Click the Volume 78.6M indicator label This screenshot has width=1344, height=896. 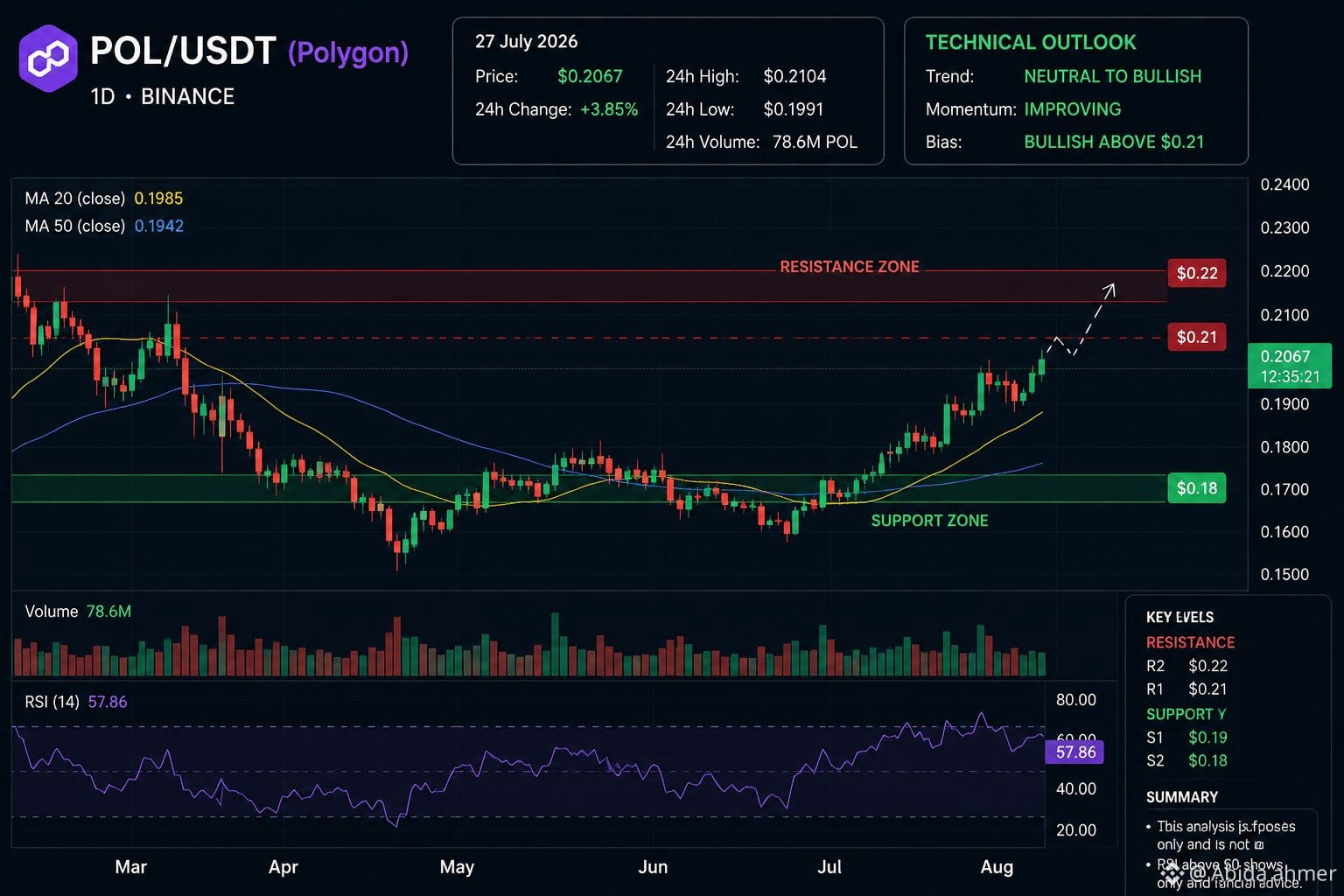pos(78,612)
